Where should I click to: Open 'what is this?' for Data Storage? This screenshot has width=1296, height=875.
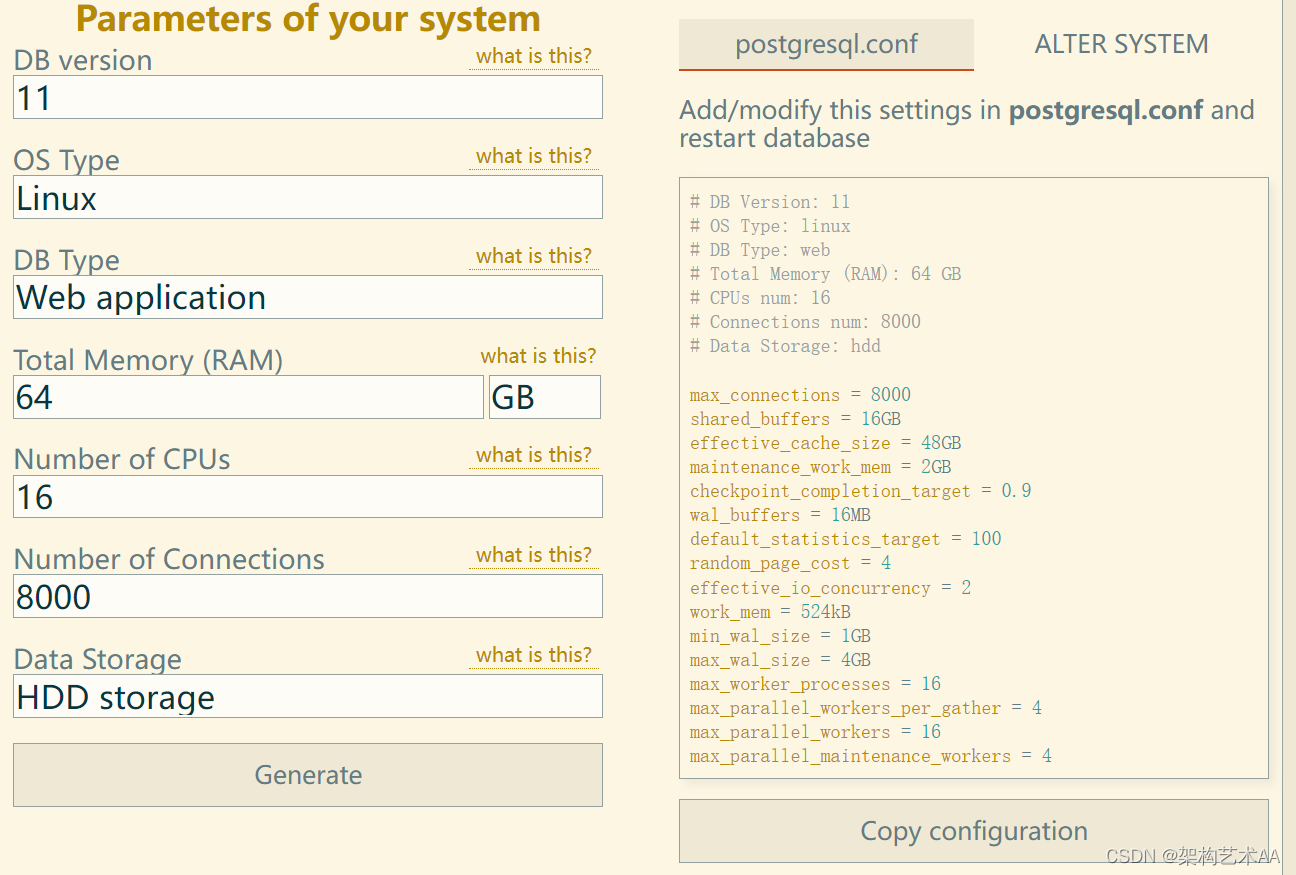click(x=533, y=655)
